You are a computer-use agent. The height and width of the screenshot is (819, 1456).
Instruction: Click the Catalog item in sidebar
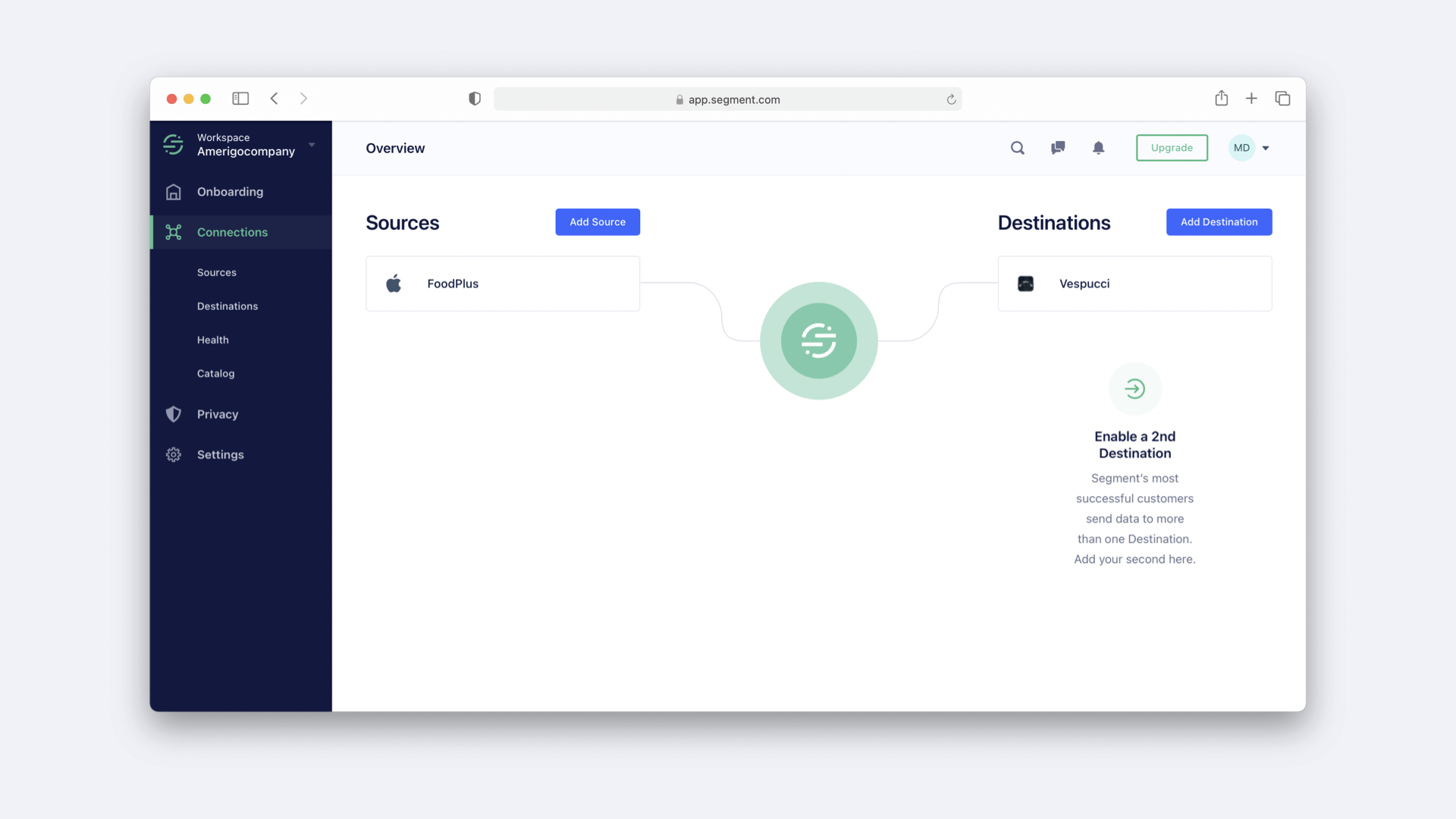point(215,373)
